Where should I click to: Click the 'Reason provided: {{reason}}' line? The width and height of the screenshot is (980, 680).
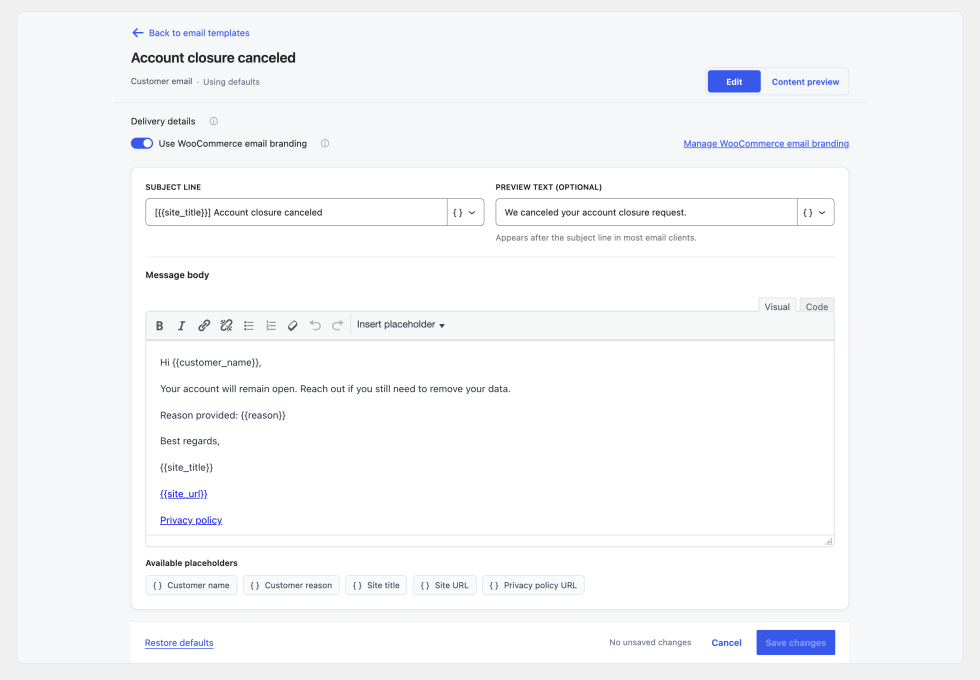click(222, 415)
